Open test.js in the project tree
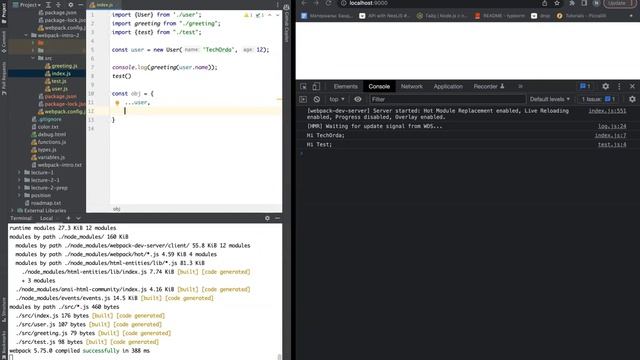 (x=56, y=81)
